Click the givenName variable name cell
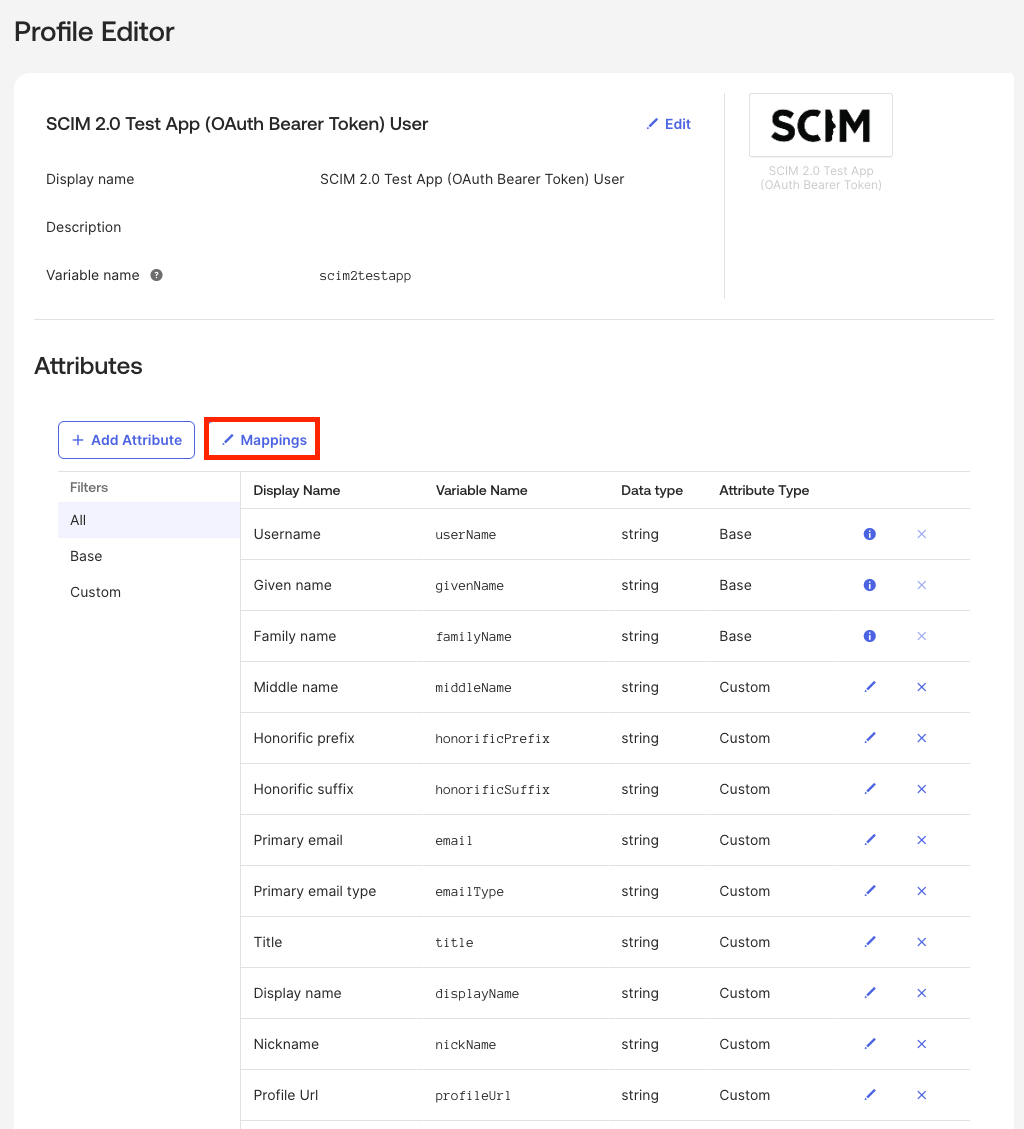Image resolution: width=1024 pixels, height=1129 pixels. point(470,586)
